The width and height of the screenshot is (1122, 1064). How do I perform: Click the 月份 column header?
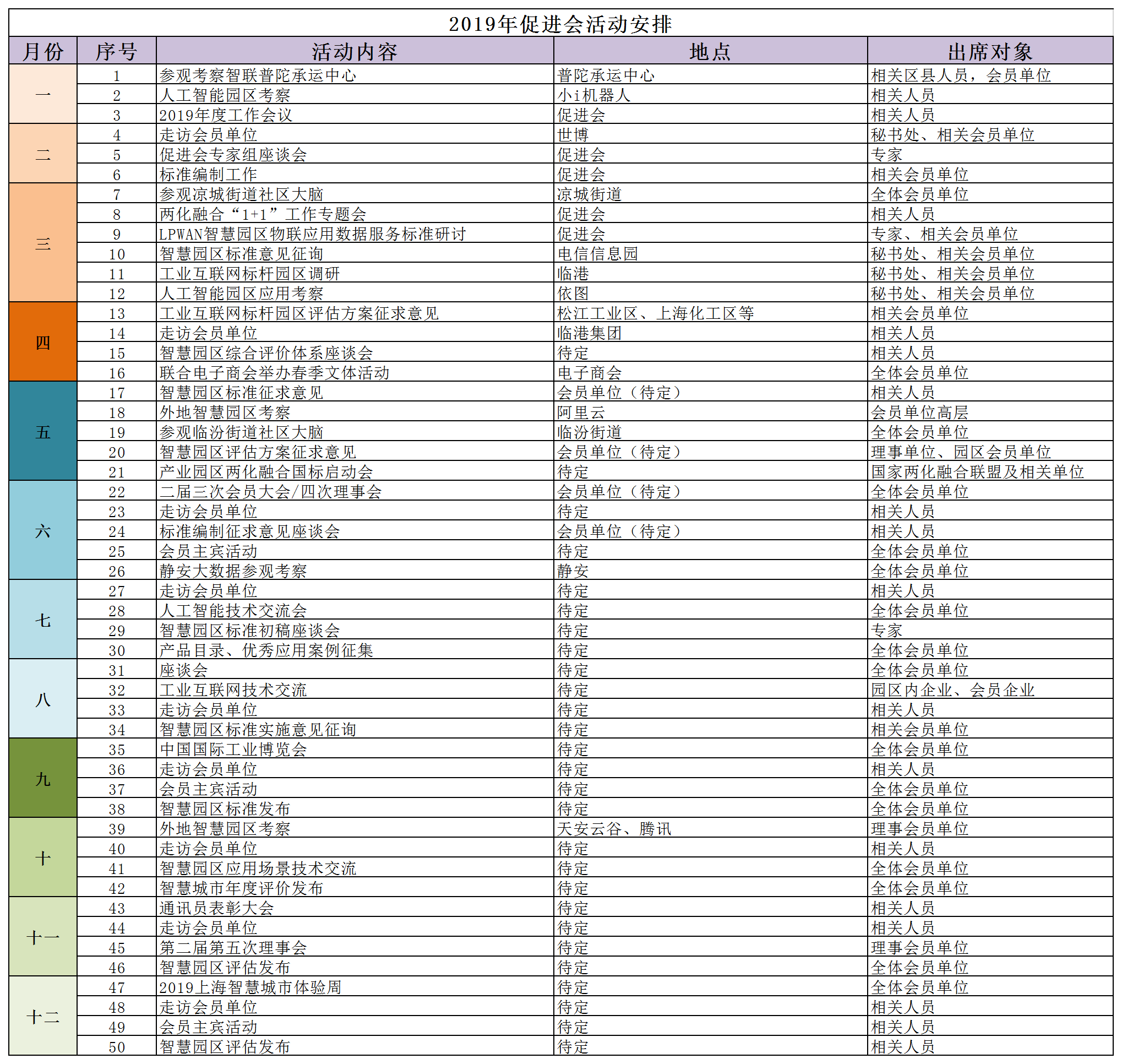(x=43, y=51)
